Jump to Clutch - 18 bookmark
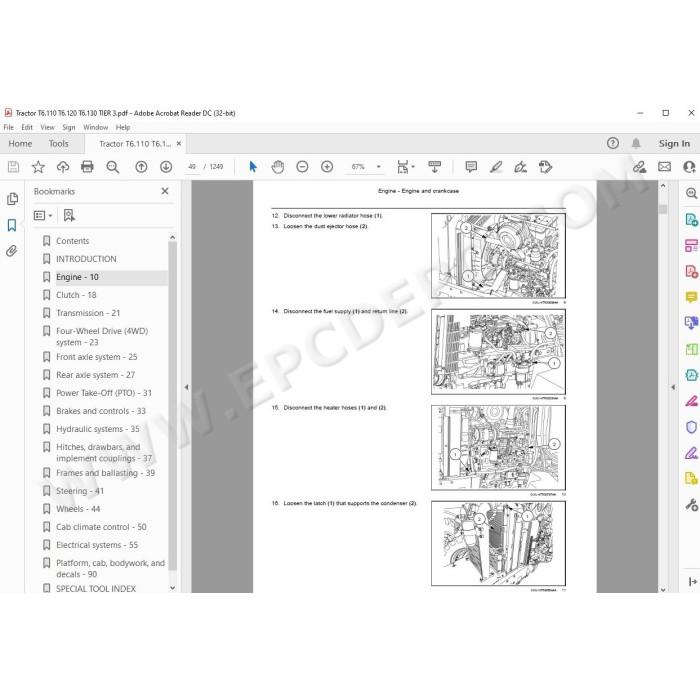The width and height of the screenshot is (700, 700). pyautogui.click(x=76, y=295)
